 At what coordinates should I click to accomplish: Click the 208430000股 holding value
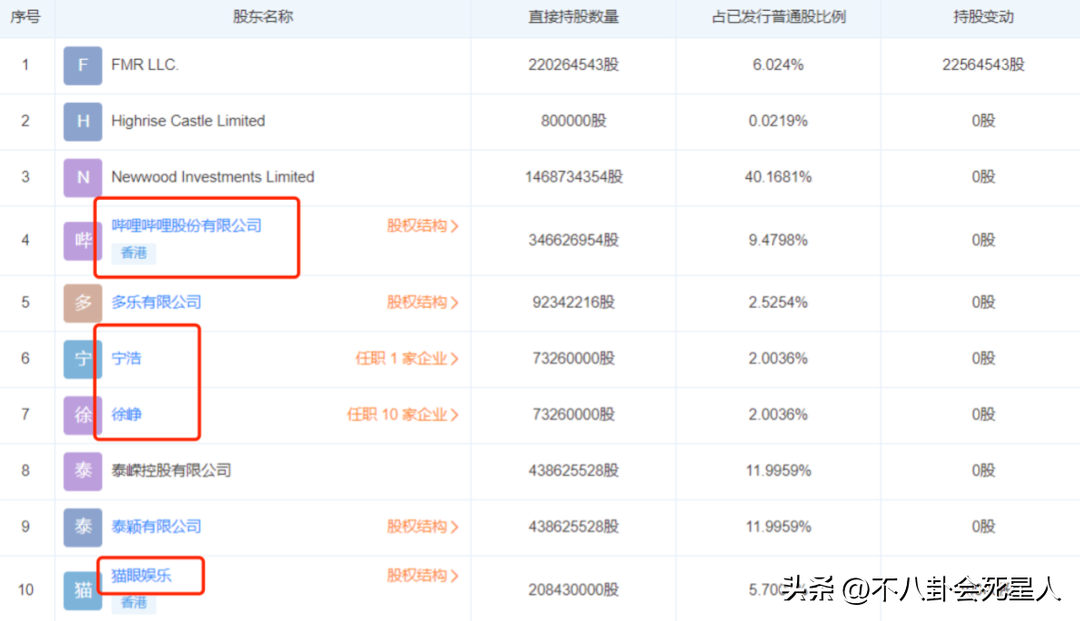574,590
